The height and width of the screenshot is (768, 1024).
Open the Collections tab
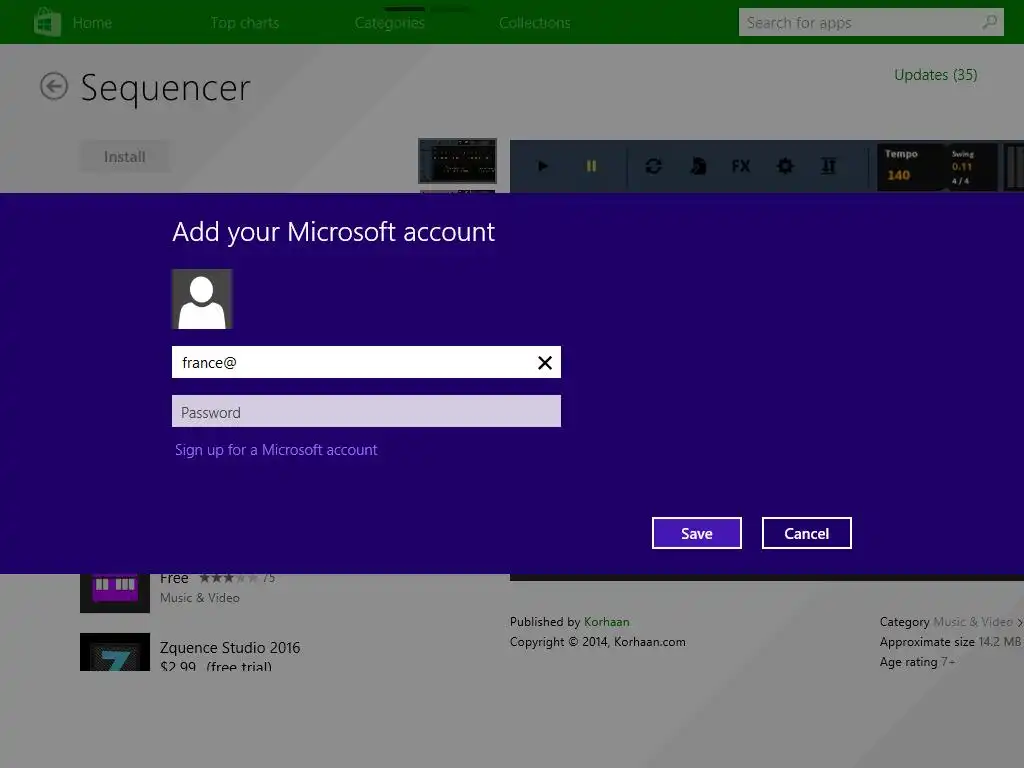[535, 23]
